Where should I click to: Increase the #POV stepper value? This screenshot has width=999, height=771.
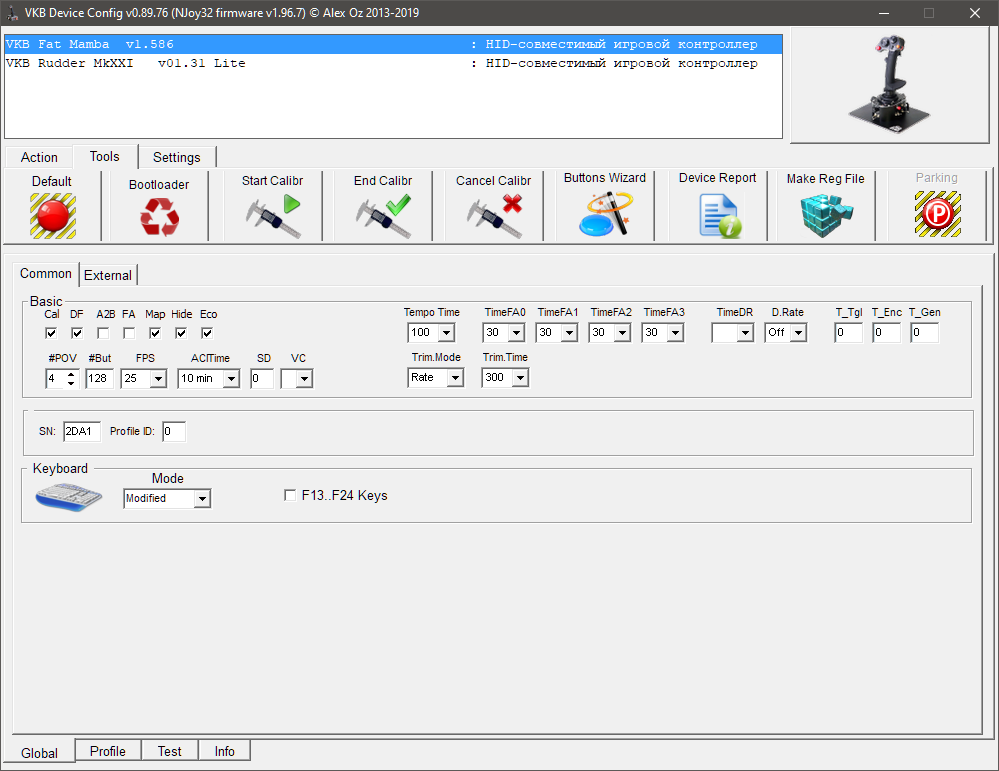(71, 374)
